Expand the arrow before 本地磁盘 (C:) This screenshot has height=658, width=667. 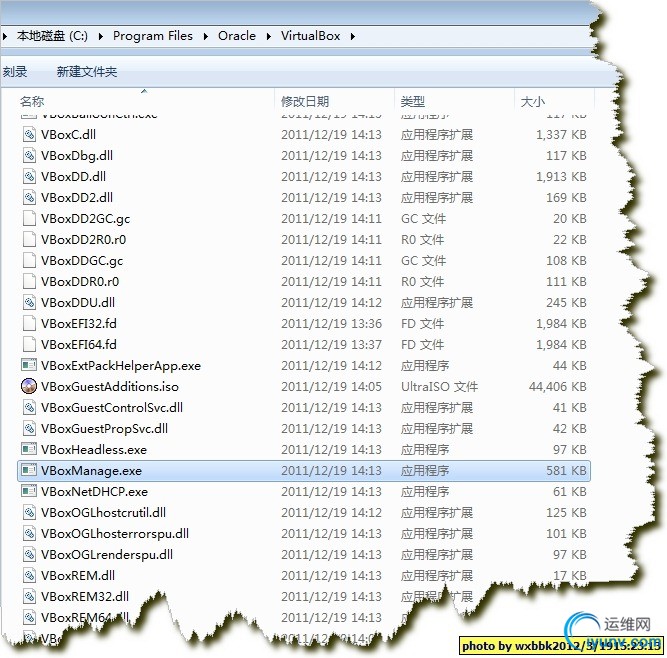[x=5, y=37]
